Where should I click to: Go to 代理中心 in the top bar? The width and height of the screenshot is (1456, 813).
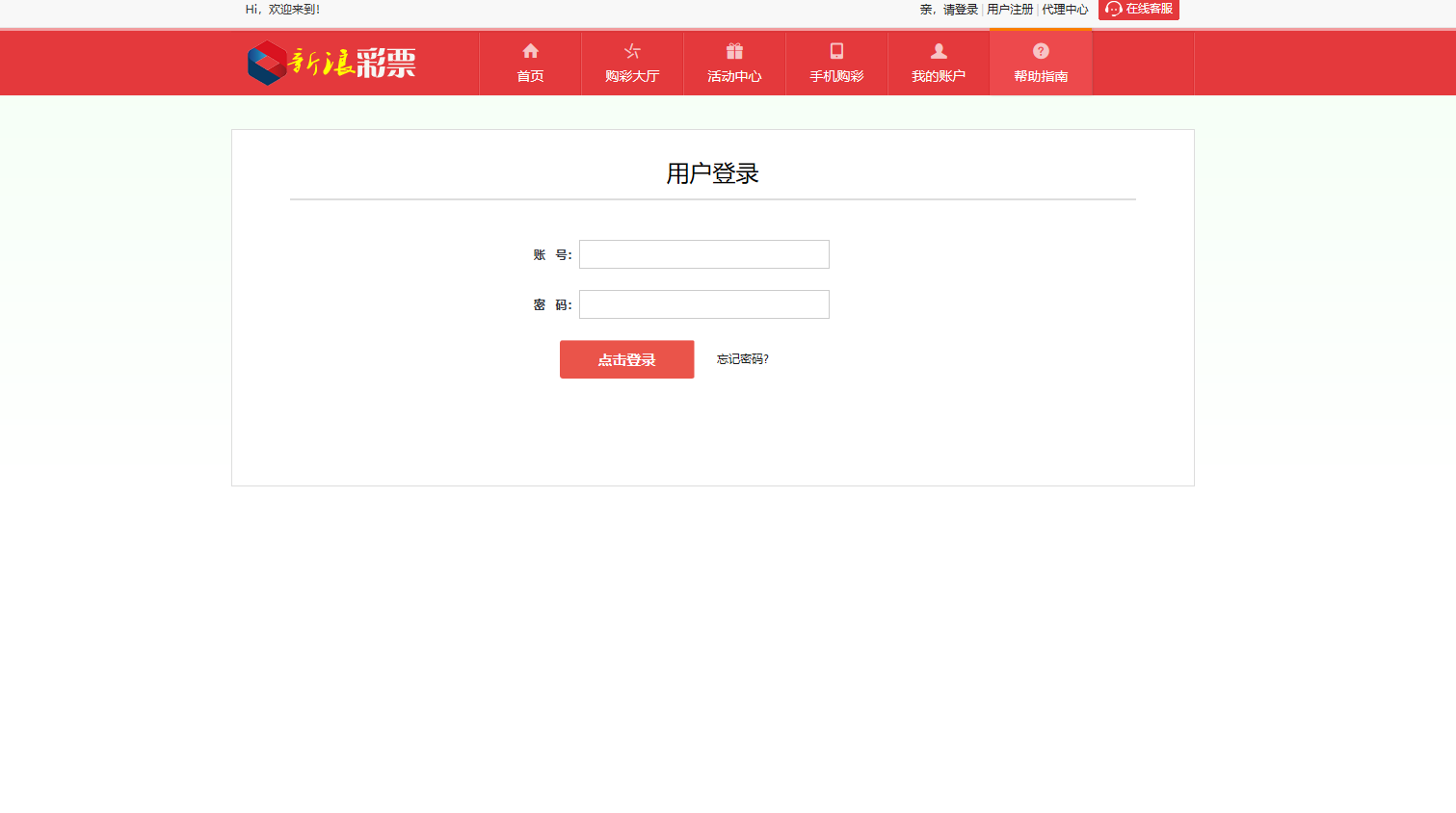click(1065, 10)
